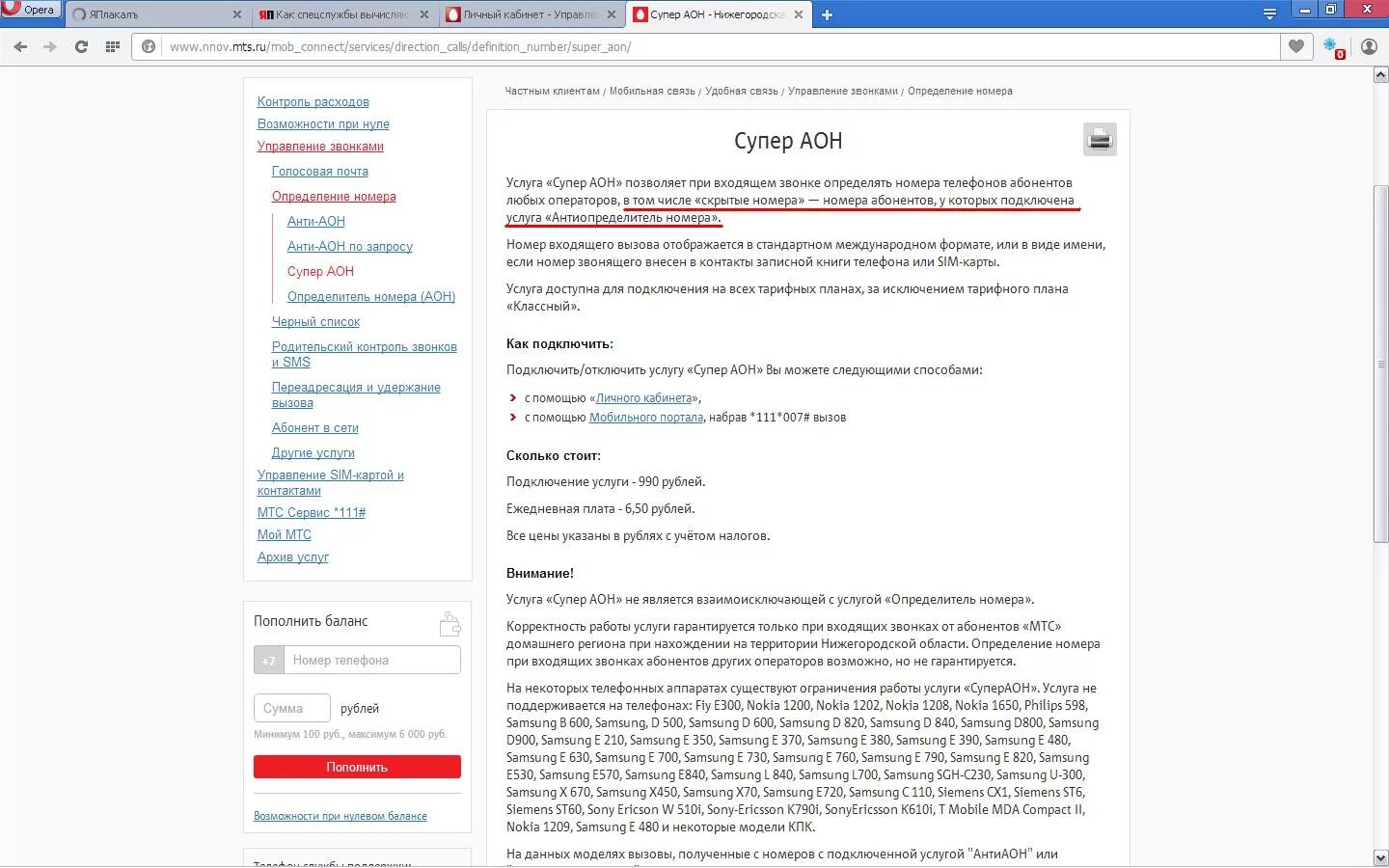Reload the page
This screenshot has height=868, width=1389.
tap(81, 46)
